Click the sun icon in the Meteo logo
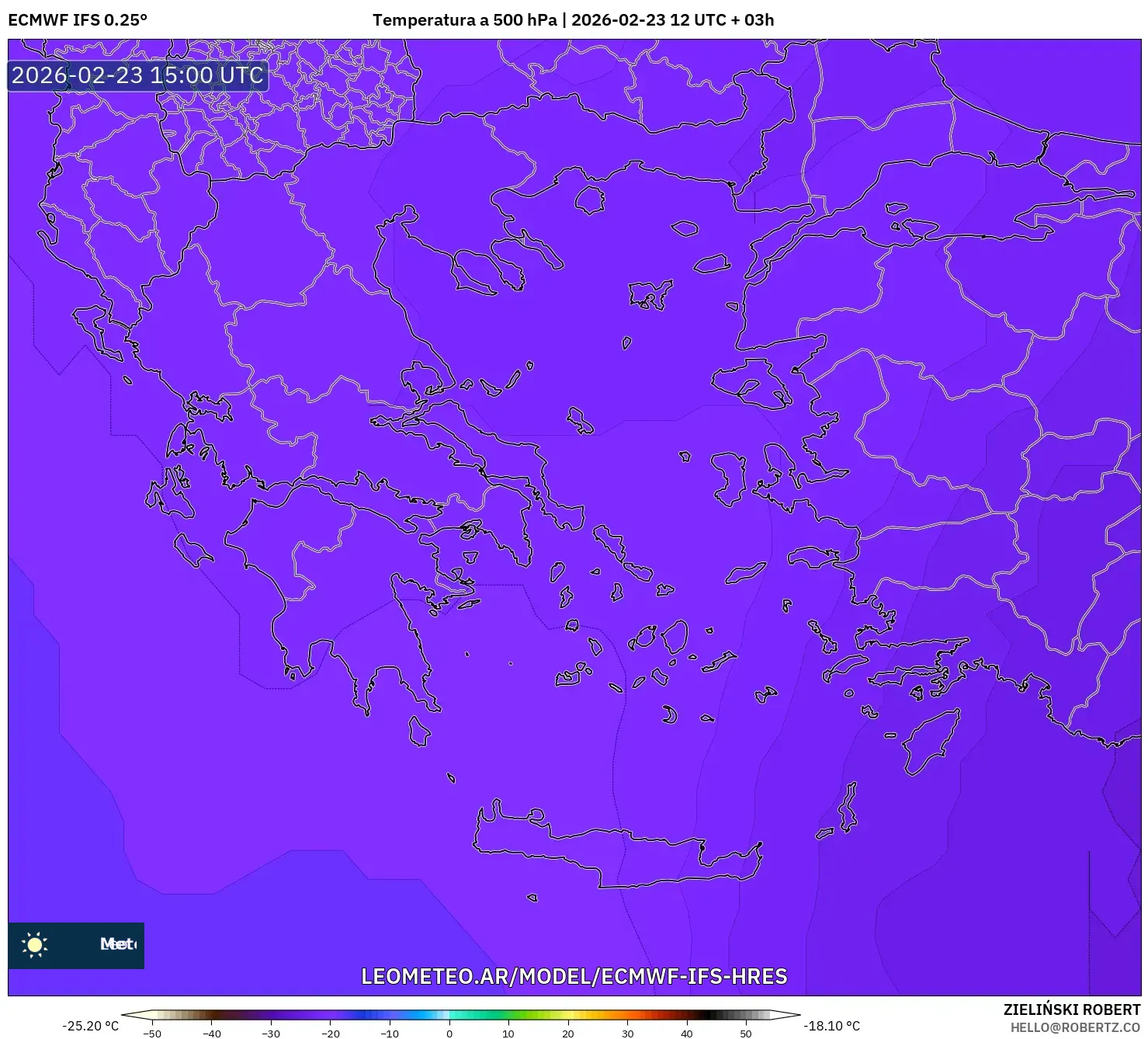Viewport: 1148px width, 1039px height. (x=34, y=944)
